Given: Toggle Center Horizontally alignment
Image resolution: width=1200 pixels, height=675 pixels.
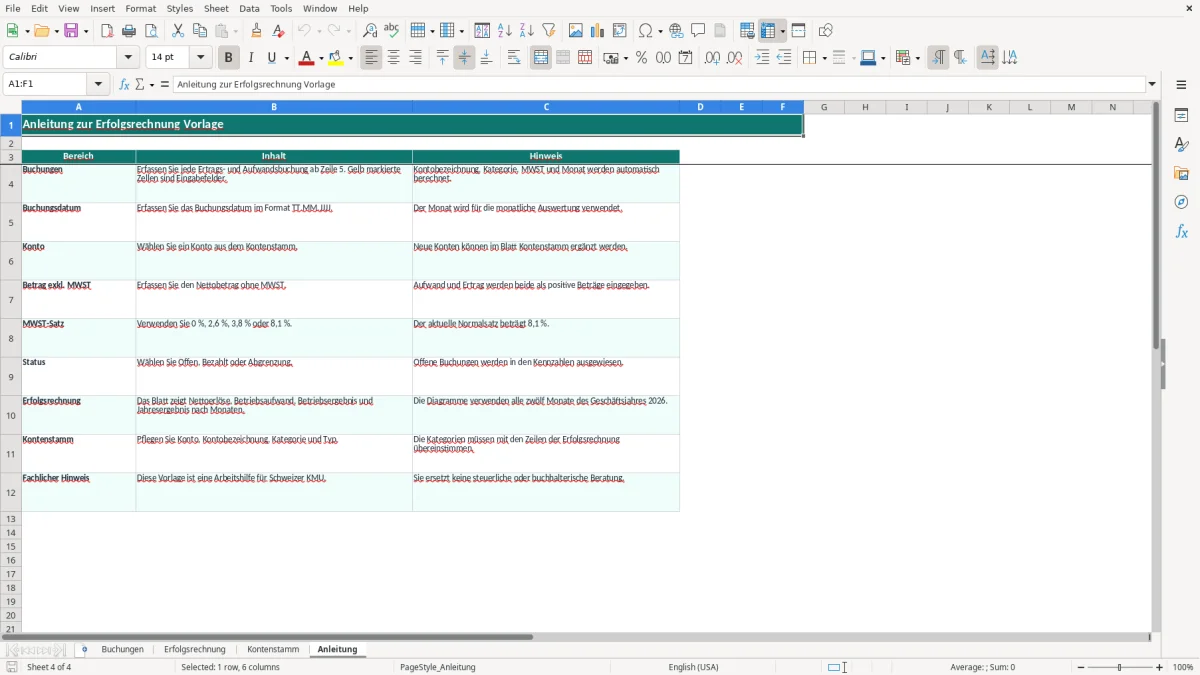Looking at the screenshot, I should tap(393, 58).
